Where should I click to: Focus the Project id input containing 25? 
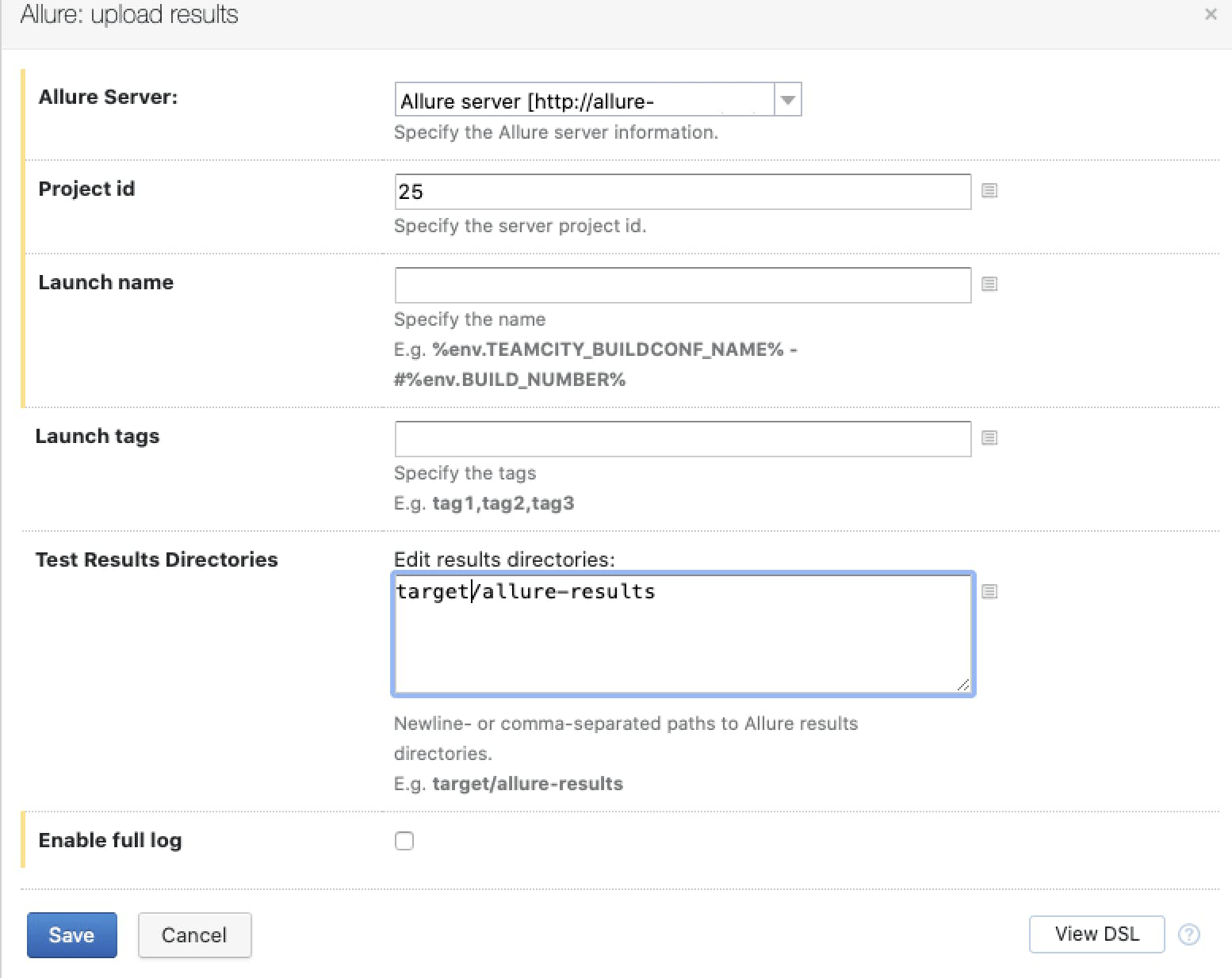click(x=682, y=192)
